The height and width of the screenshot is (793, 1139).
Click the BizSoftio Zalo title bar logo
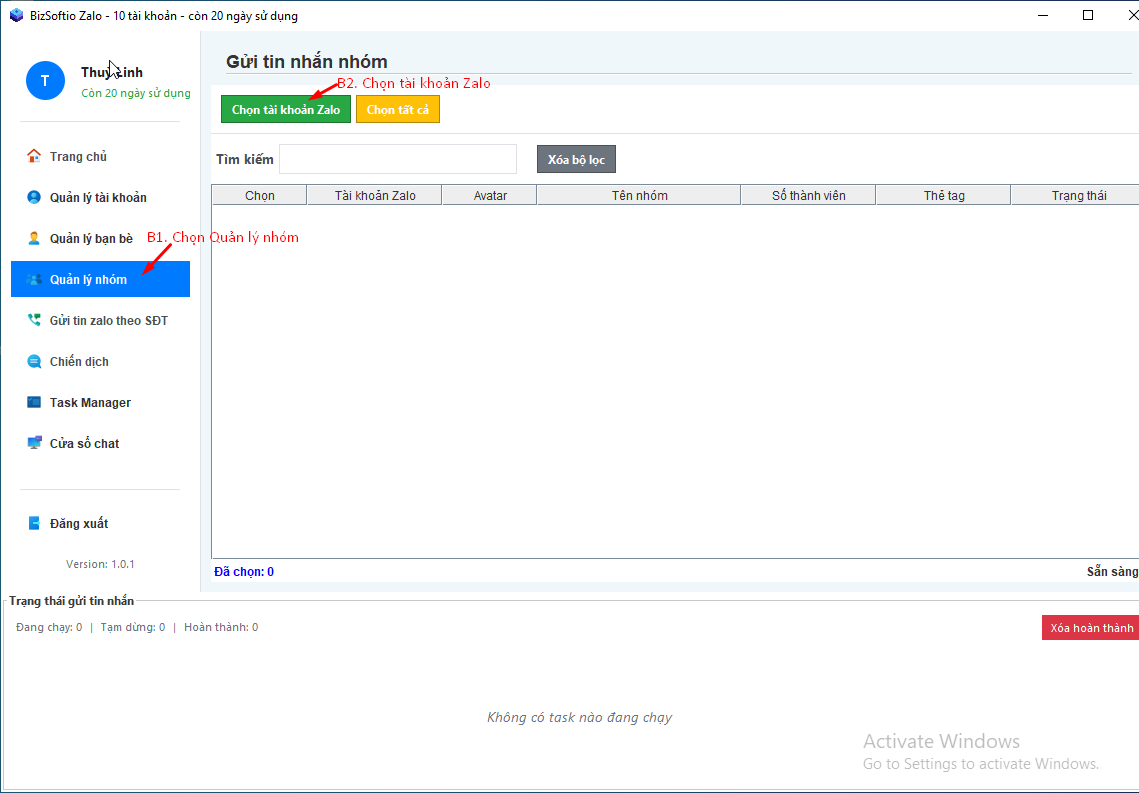click(x=16, y=15)
